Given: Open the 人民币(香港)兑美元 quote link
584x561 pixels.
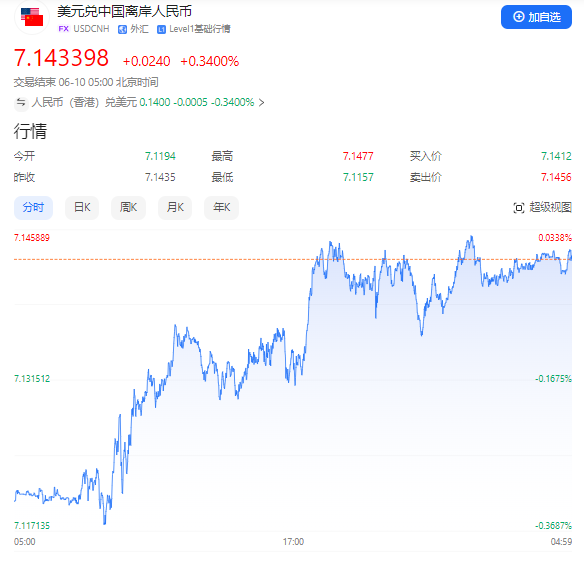Looking at the screenshot, I should point(143,102).
